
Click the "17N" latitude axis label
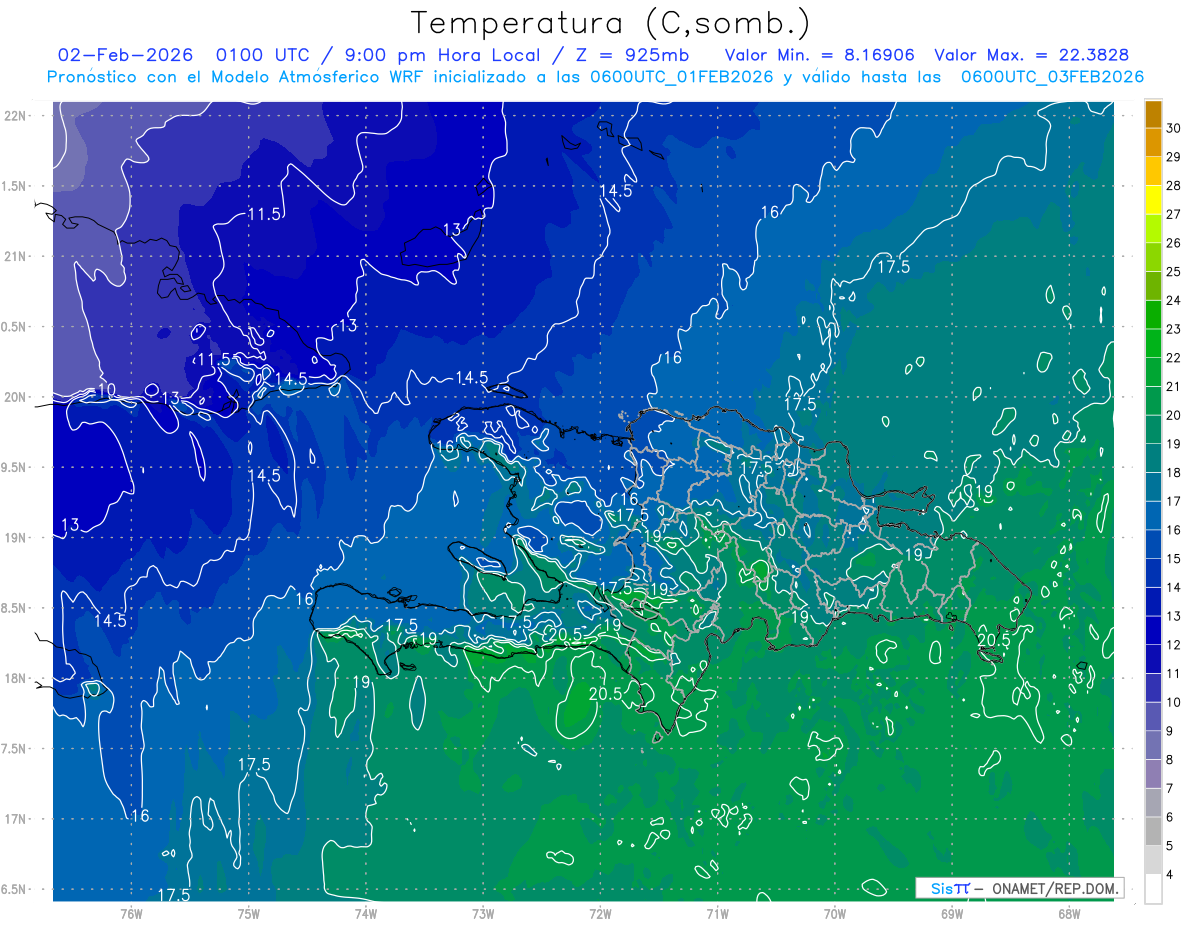pyautogui.click(x=15, y=819)
